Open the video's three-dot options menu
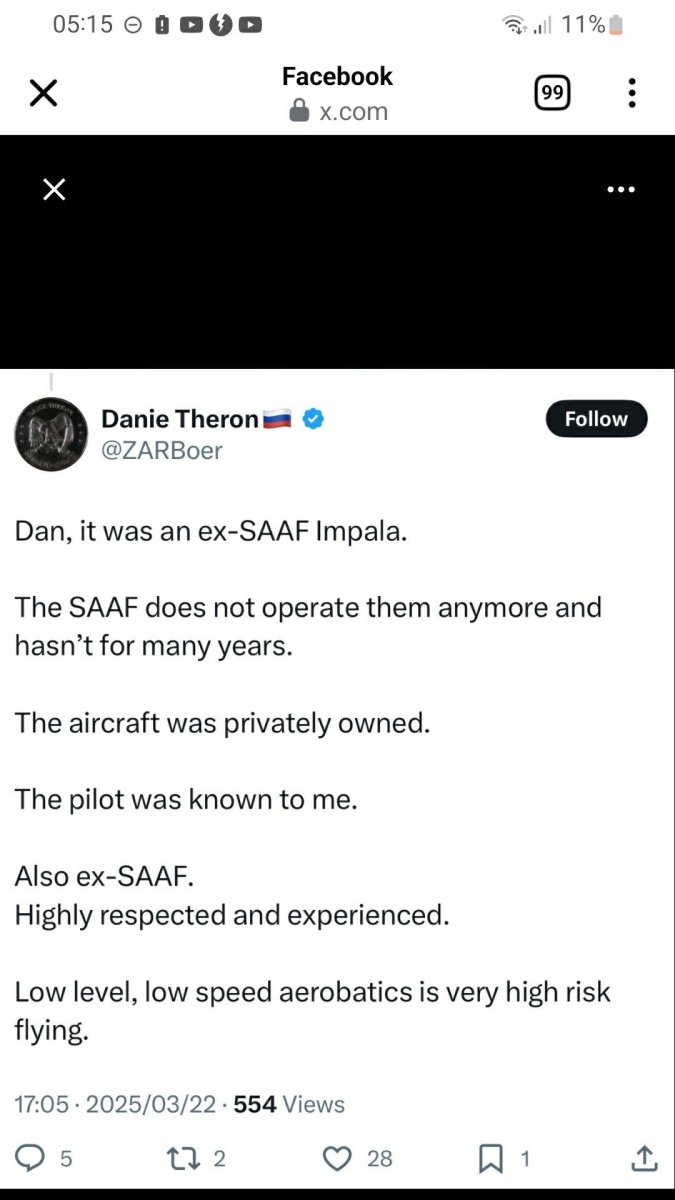The width and height of the screenshot is (675, 1200). coord(621,189)
